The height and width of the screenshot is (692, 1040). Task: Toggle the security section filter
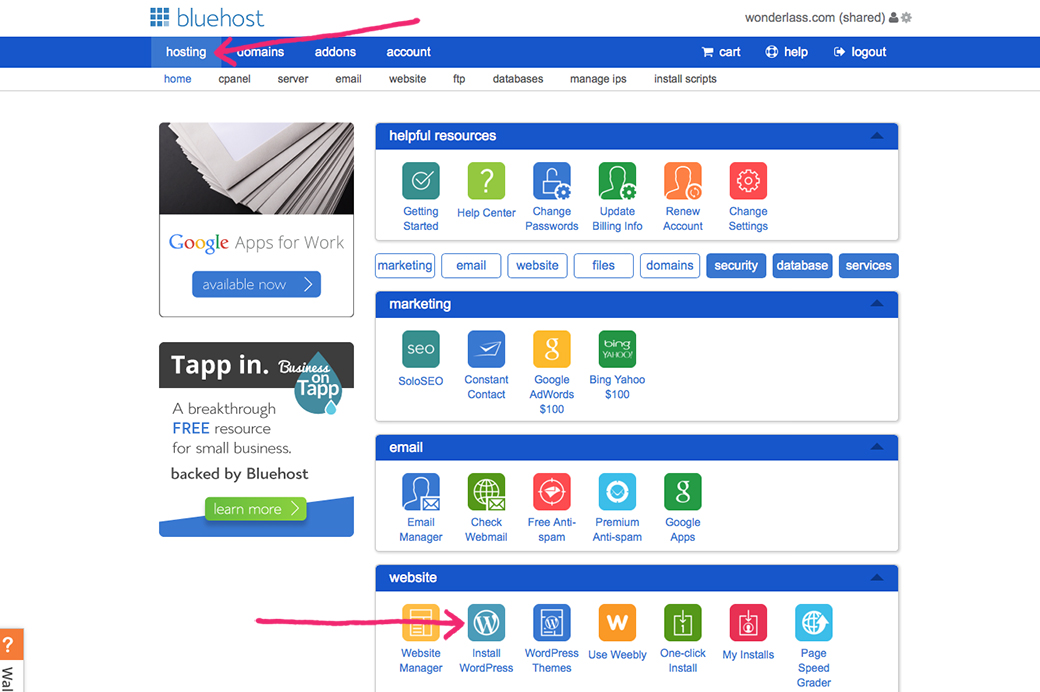pos(736,265)
